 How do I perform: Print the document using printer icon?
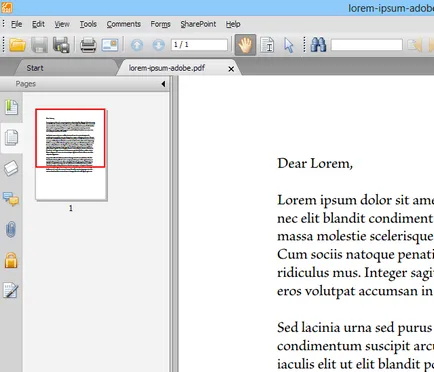pyautogui.click(x=88, y=45)
